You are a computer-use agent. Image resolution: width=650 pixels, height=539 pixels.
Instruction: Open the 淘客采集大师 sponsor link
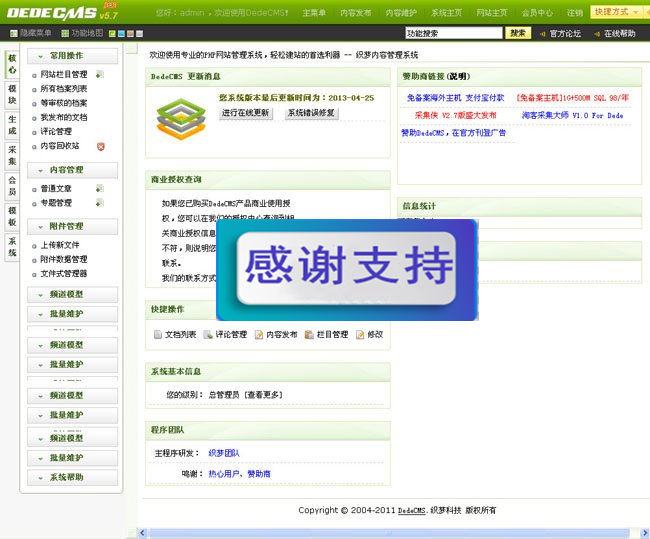coord(572,115)
